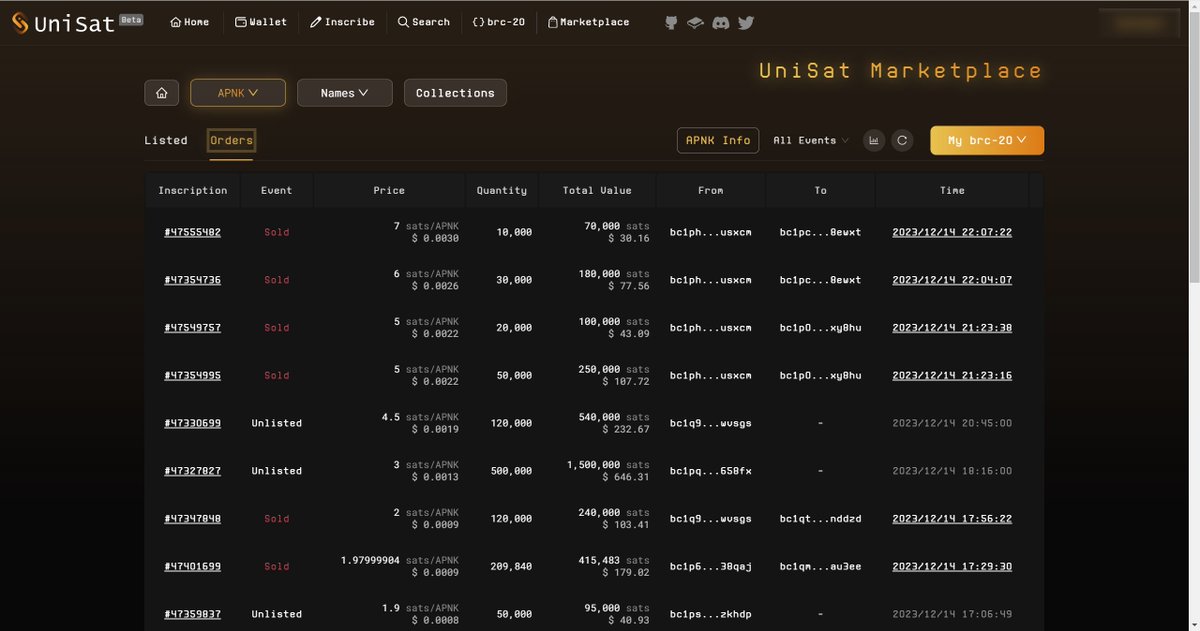Open transaction time 2023/12/14 17:56:22

(952, 519)
